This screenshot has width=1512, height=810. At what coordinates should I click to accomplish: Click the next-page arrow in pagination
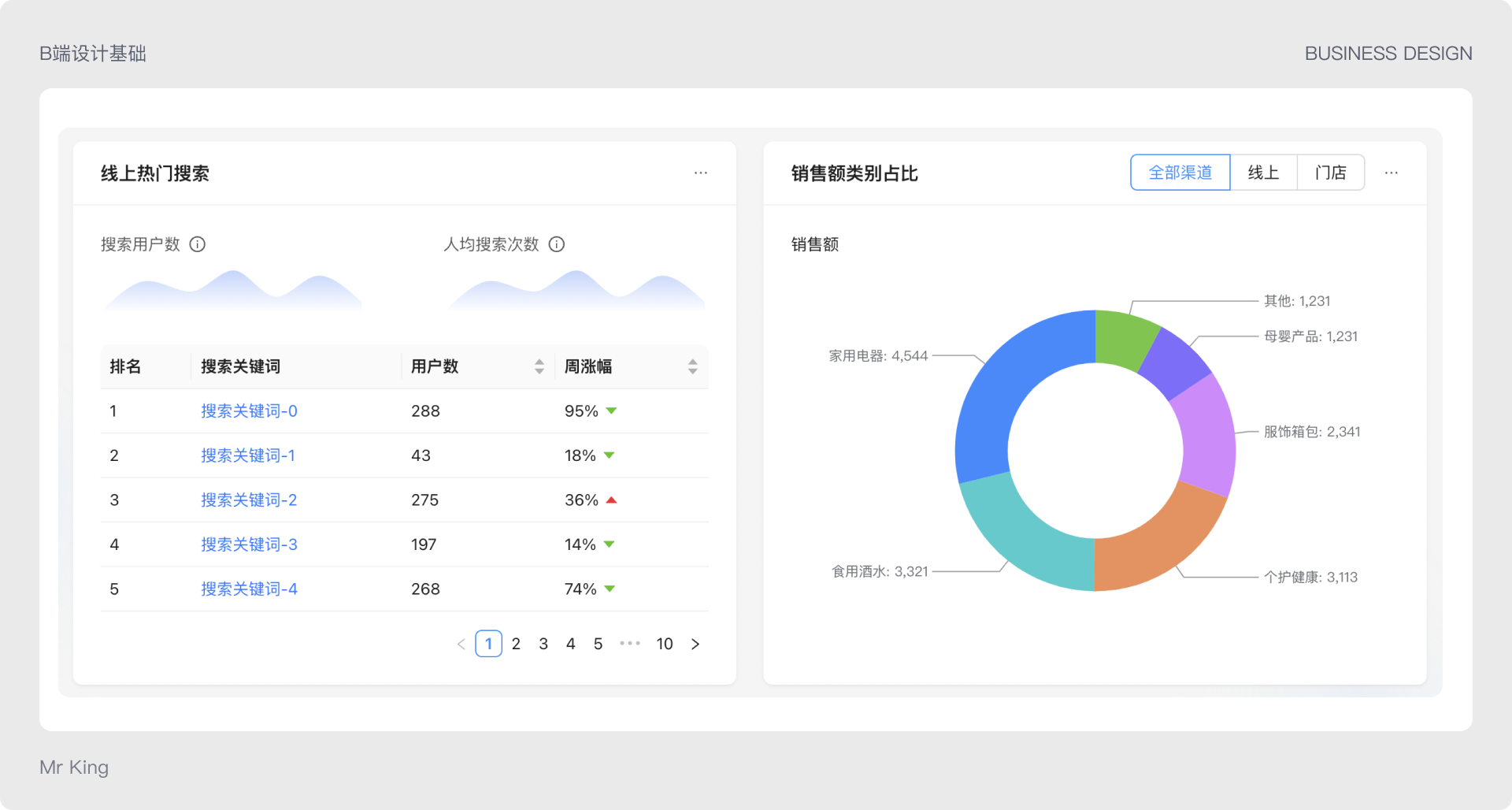coord(695,644)
